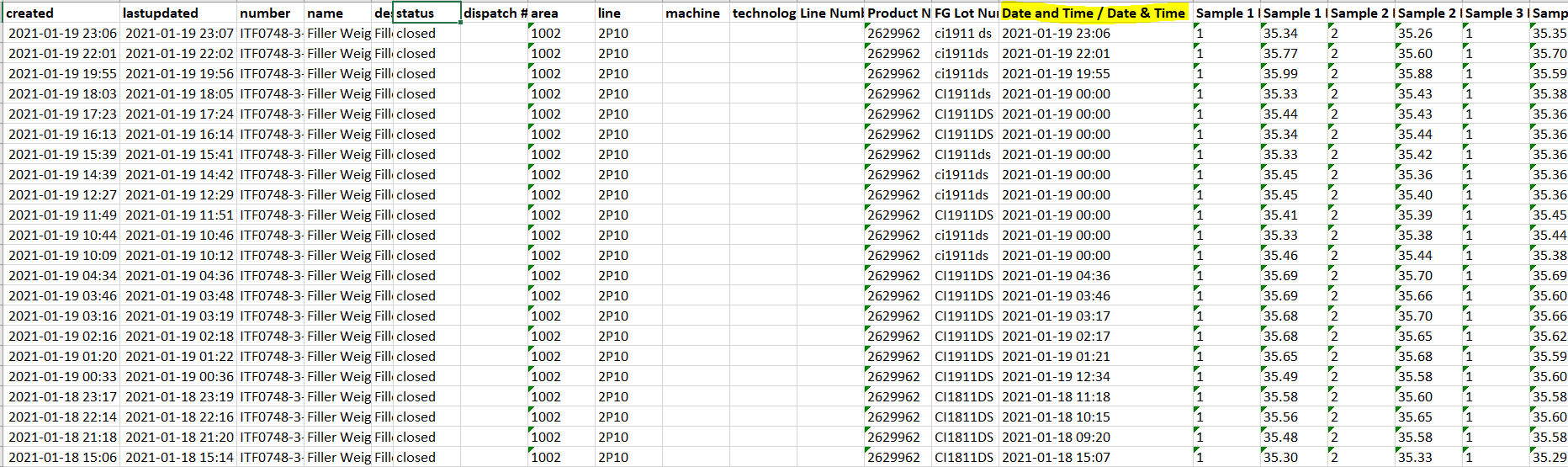Select Date & Time cell '2021-01-18 09:20'

tap(1096, 437)
